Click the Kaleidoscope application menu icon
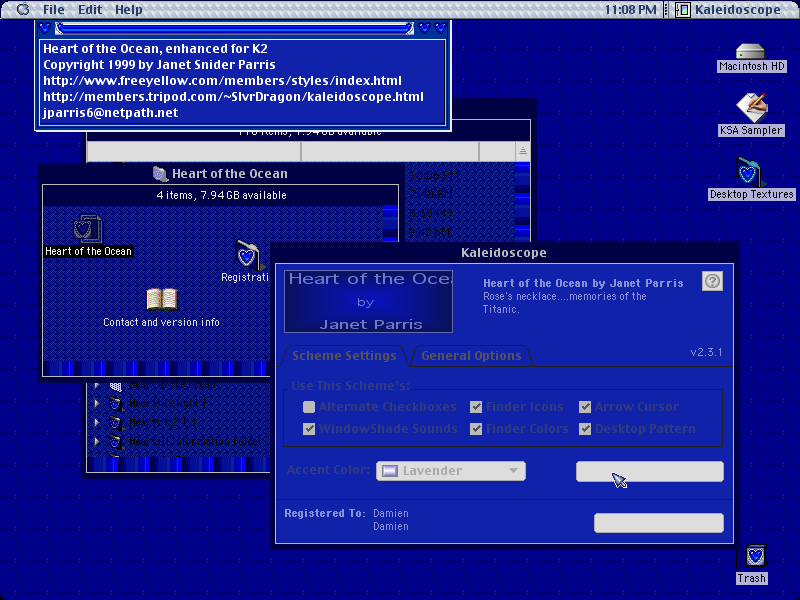This screenshot has width=800, height=600. click(683, 10)
